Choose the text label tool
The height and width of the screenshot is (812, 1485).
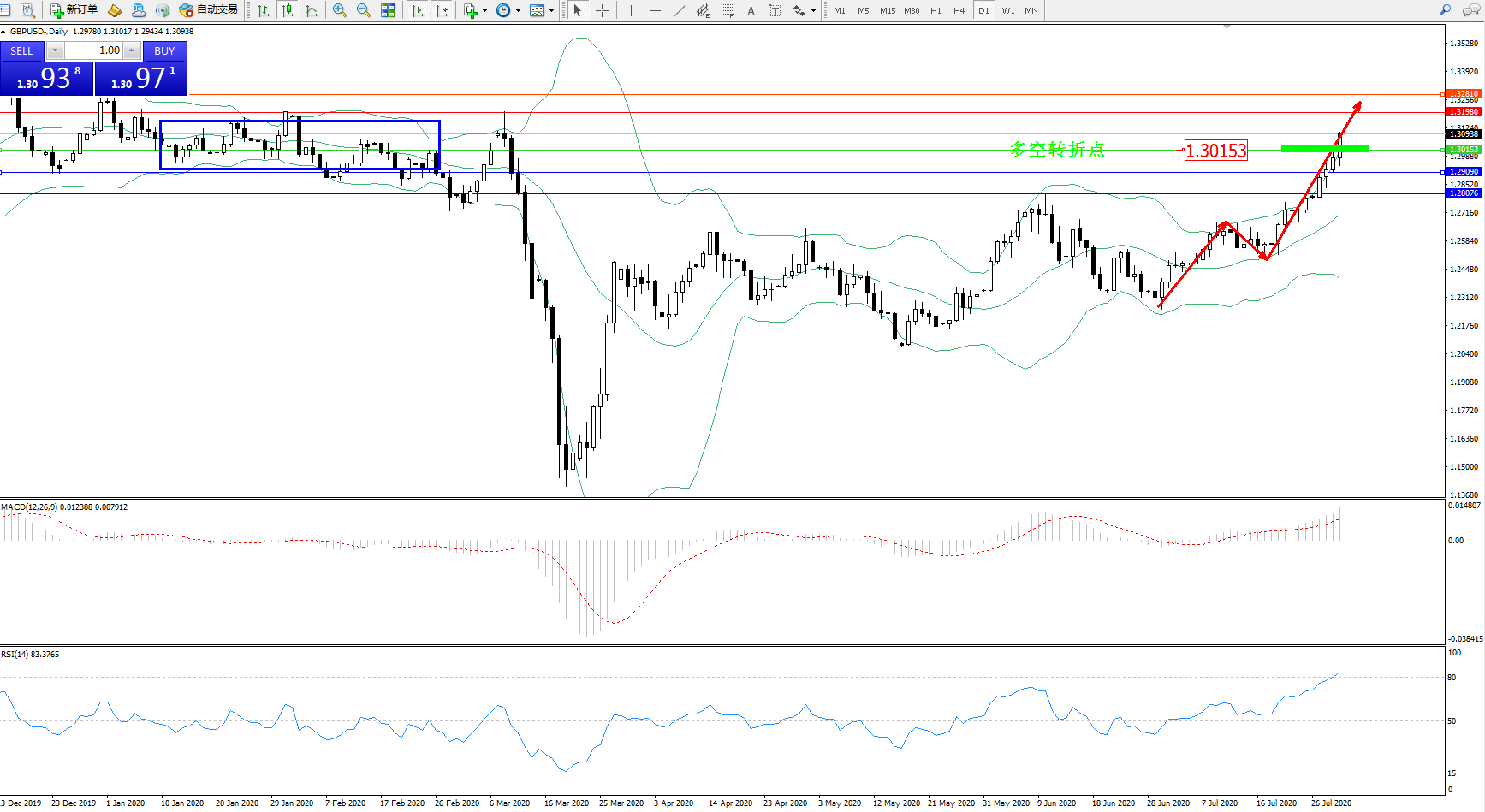[751, 10]
